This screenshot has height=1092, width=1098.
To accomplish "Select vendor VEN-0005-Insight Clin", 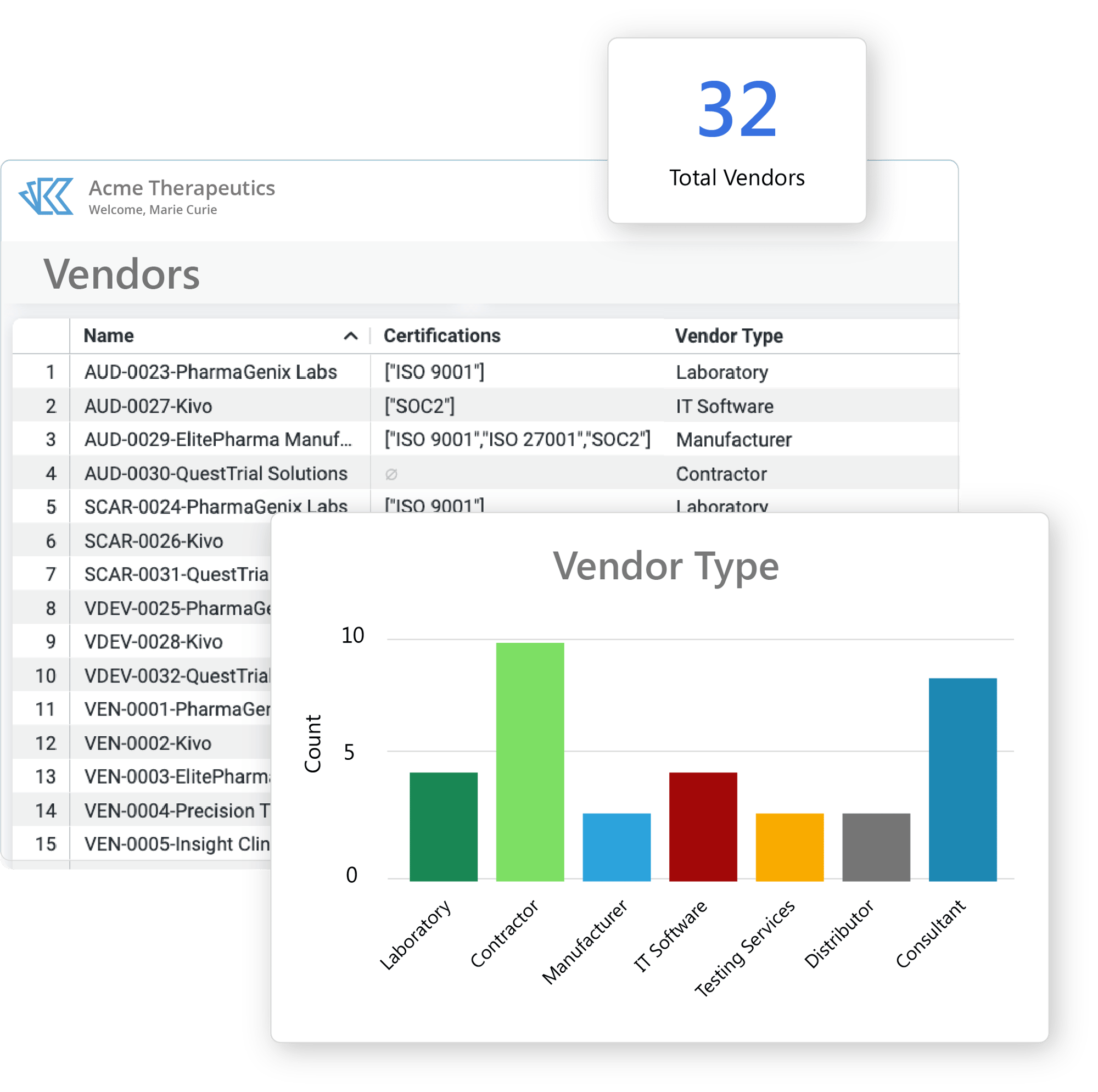I will click(177, 844).
